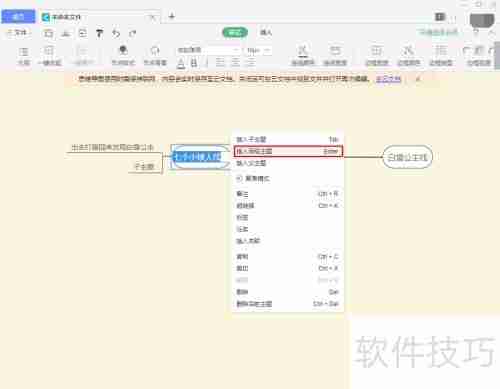The width and height of the screenshot is (500, 389).
Task: Open the last border tool at ribbon right
Action: 478,56
